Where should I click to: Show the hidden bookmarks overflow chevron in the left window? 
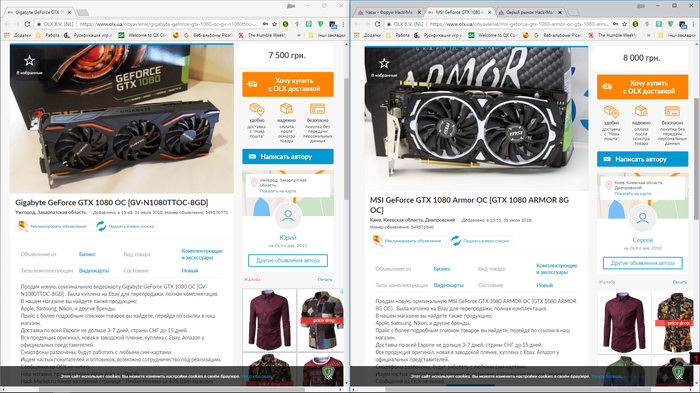click(298, 35)
